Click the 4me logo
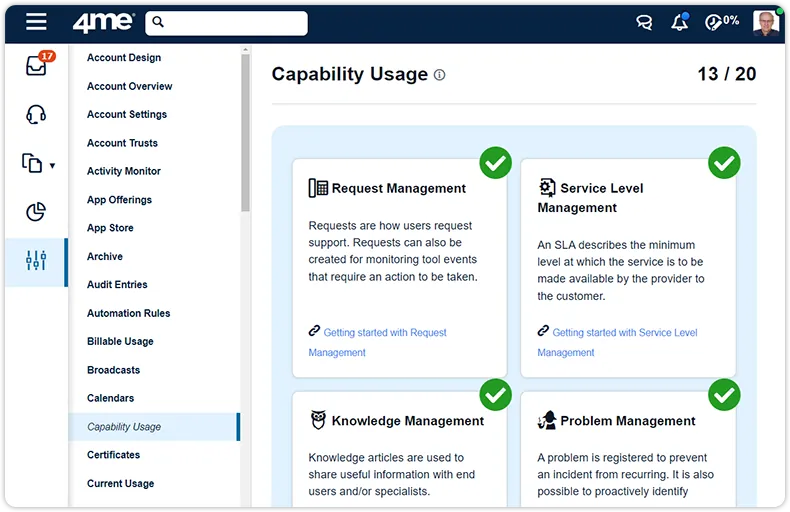Screen dimensions: 790x512 [x=103, y=22]
